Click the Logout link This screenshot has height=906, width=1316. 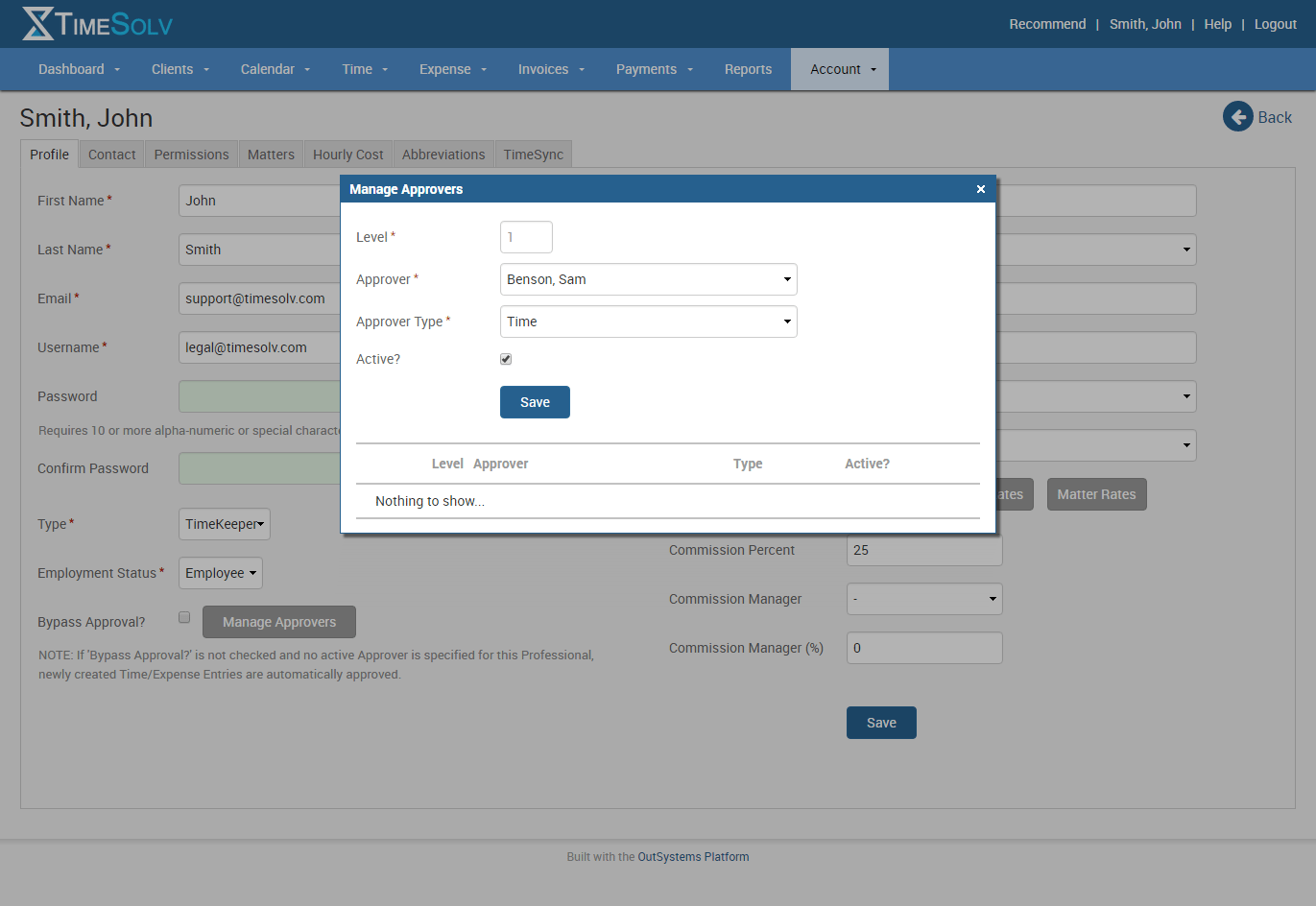click(x=1275, y=24)
